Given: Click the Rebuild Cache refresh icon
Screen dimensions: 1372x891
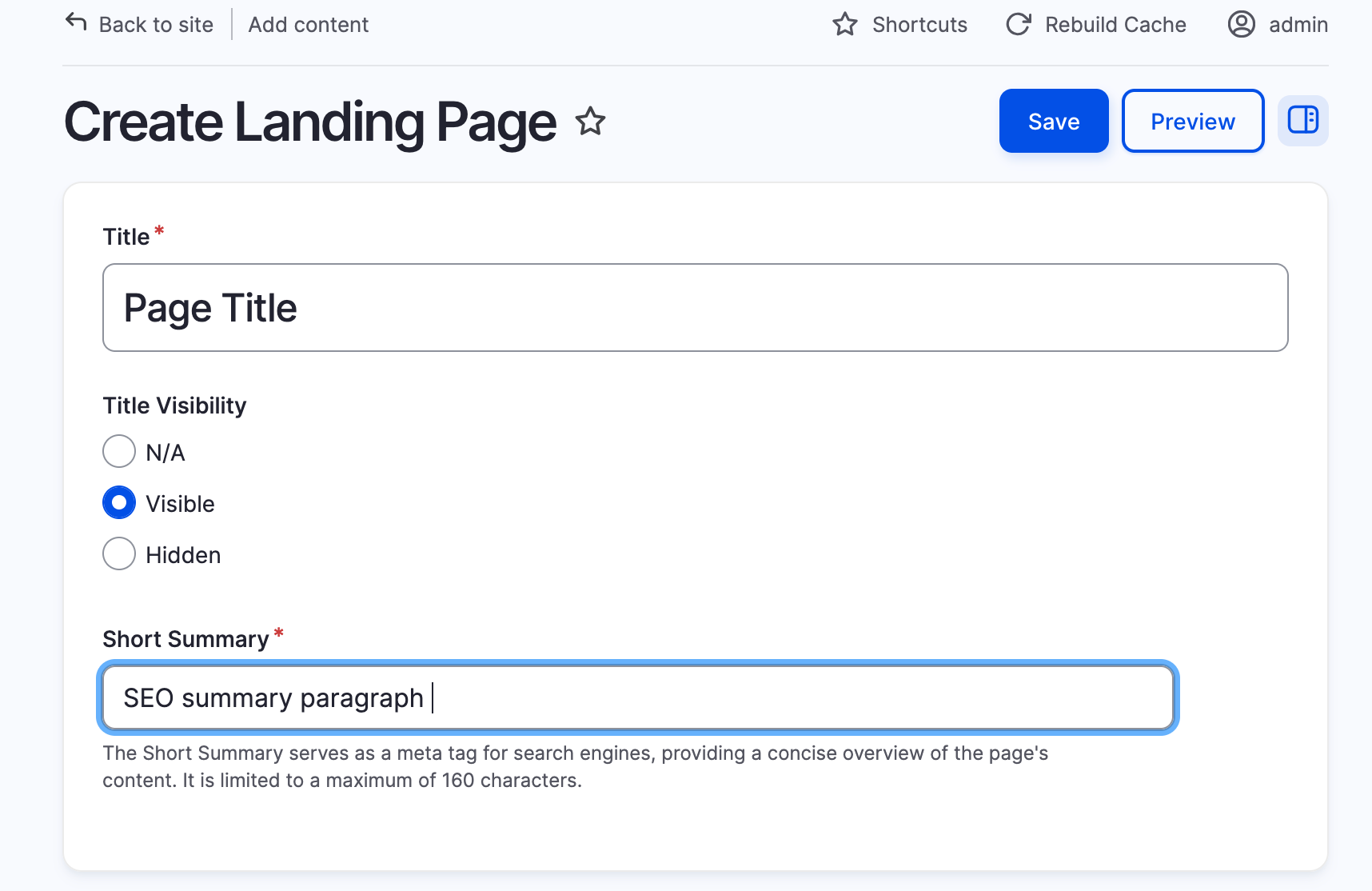Looking at the screenshot, I should 1018,25.
